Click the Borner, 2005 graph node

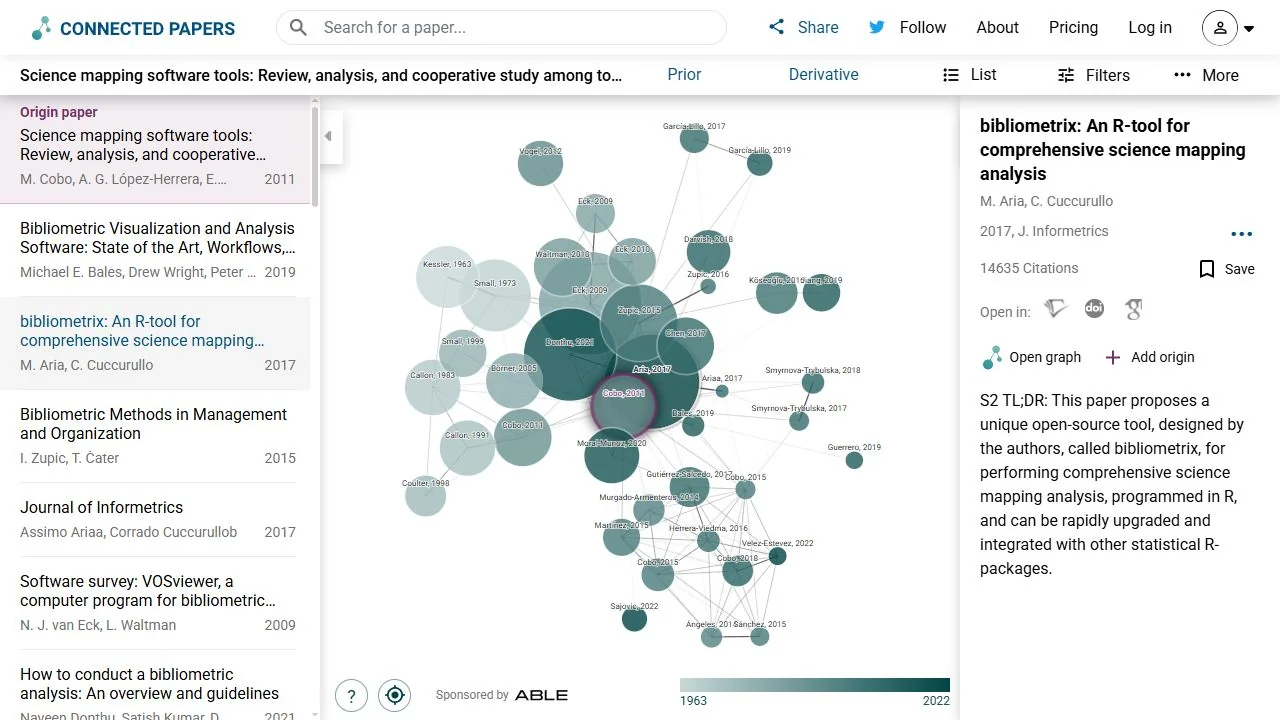(x=514, y=380)
